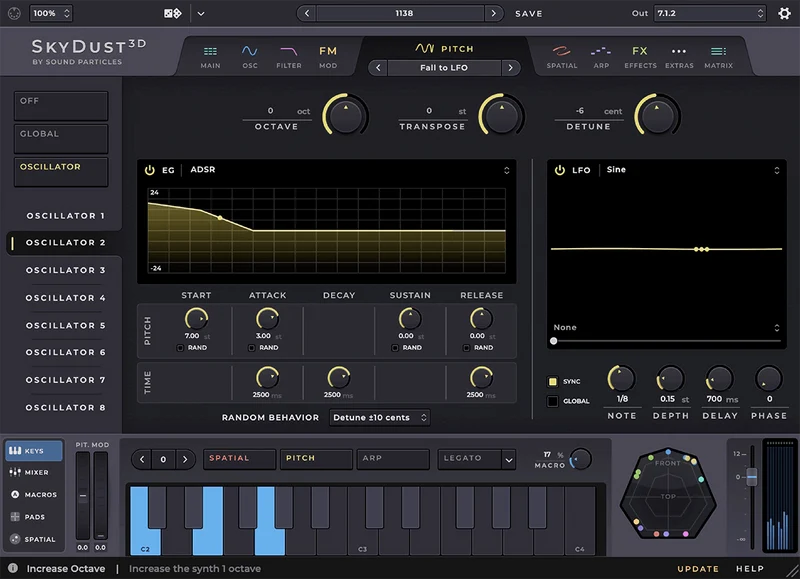Viewport: 800px width, 579px height.
Task: Enable RAND checkbox under START pitch
Action: pyautogui.click(x=180, y=348)
